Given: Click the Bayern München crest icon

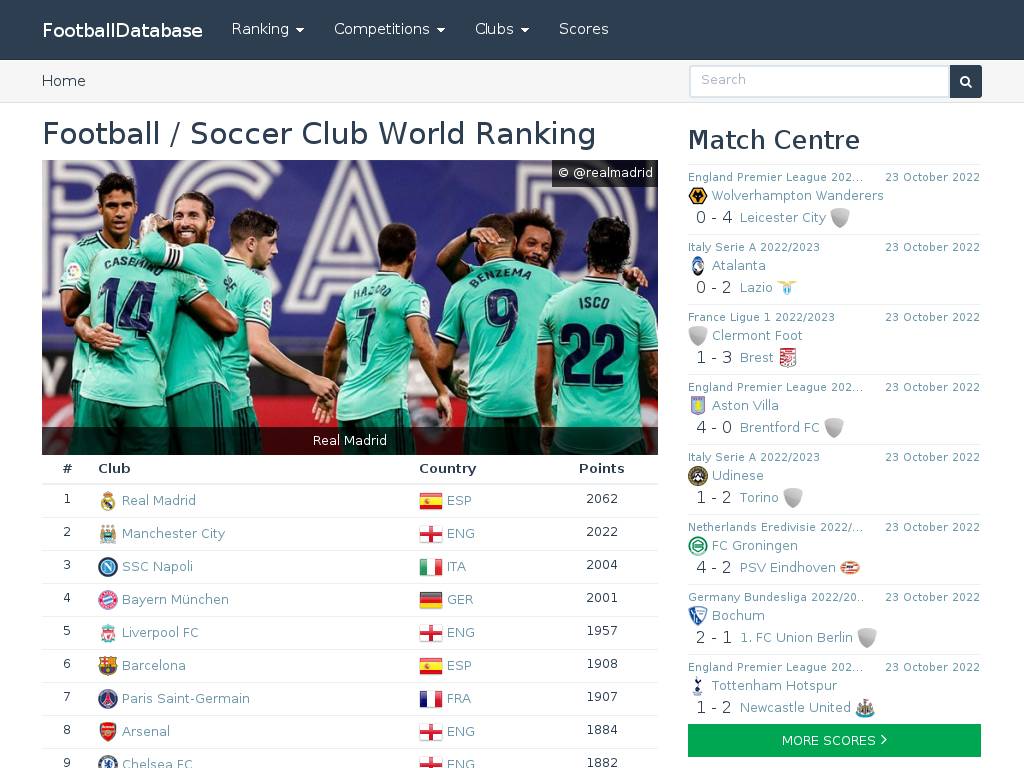Looking at the screenshot, I should pos(108,600).
